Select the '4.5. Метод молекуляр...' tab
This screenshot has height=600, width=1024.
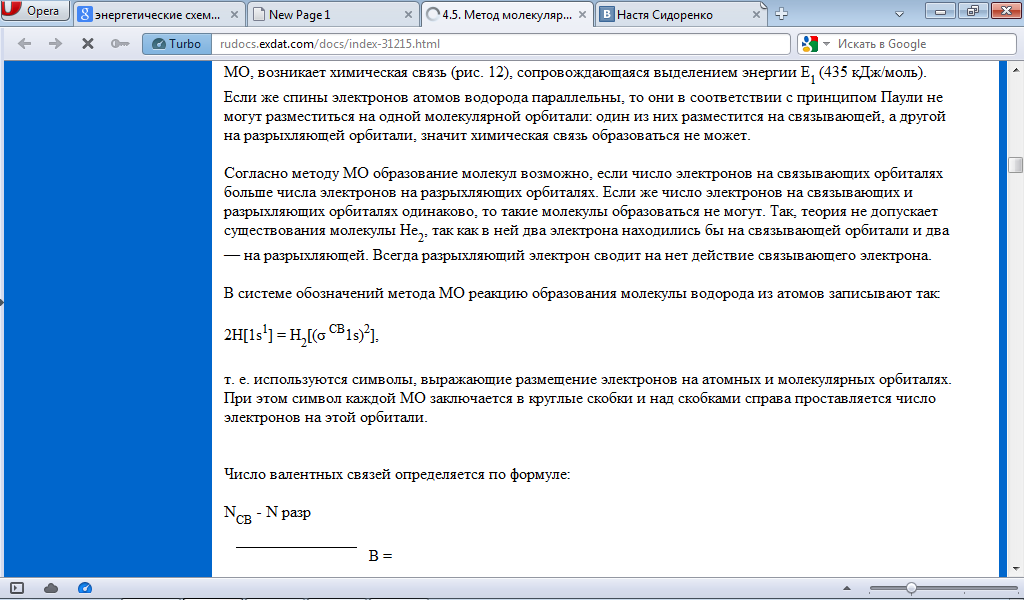click(507, 14)
